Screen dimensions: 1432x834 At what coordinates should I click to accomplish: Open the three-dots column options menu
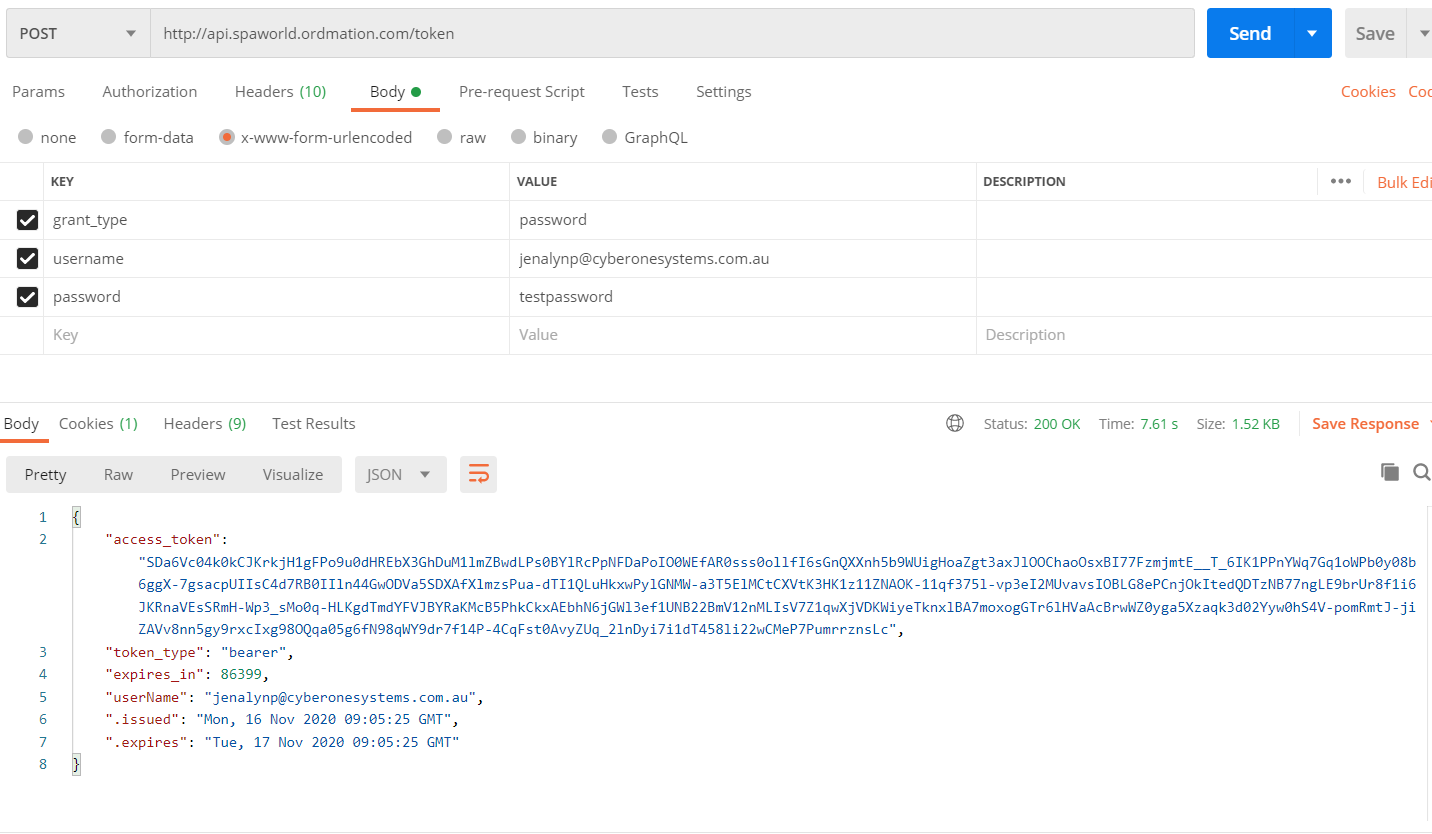(1340, 182)
